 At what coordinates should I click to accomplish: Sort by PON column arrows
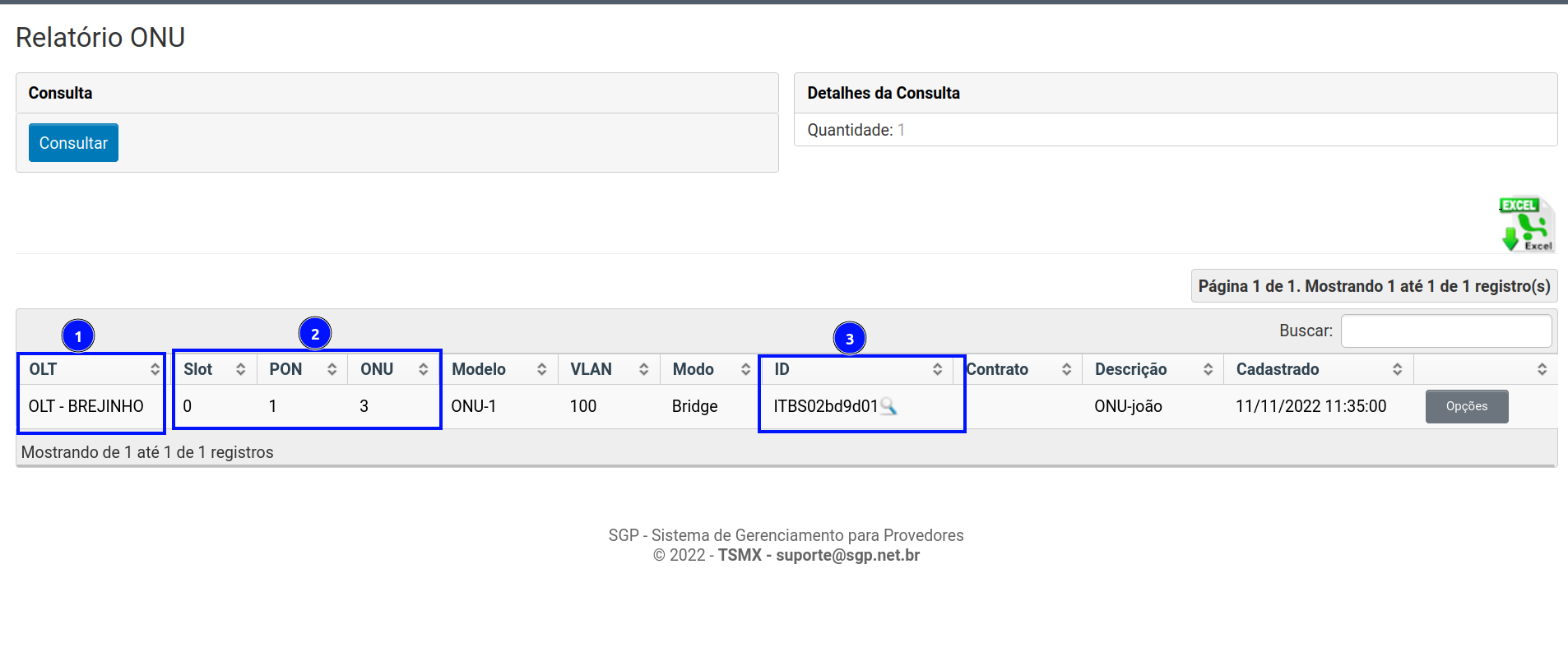[332, 370]
